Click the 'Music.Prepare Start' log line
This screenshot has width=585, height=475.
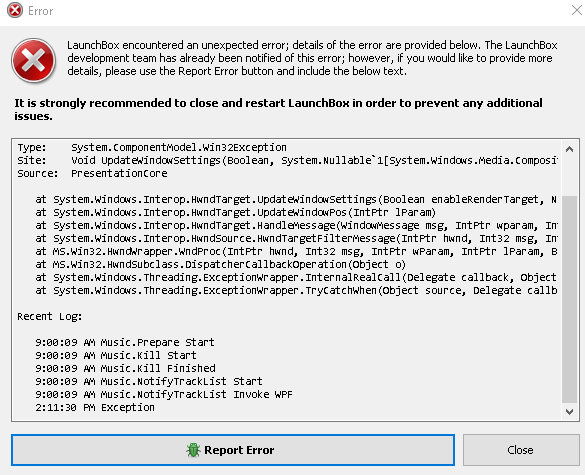click(125, 342)
